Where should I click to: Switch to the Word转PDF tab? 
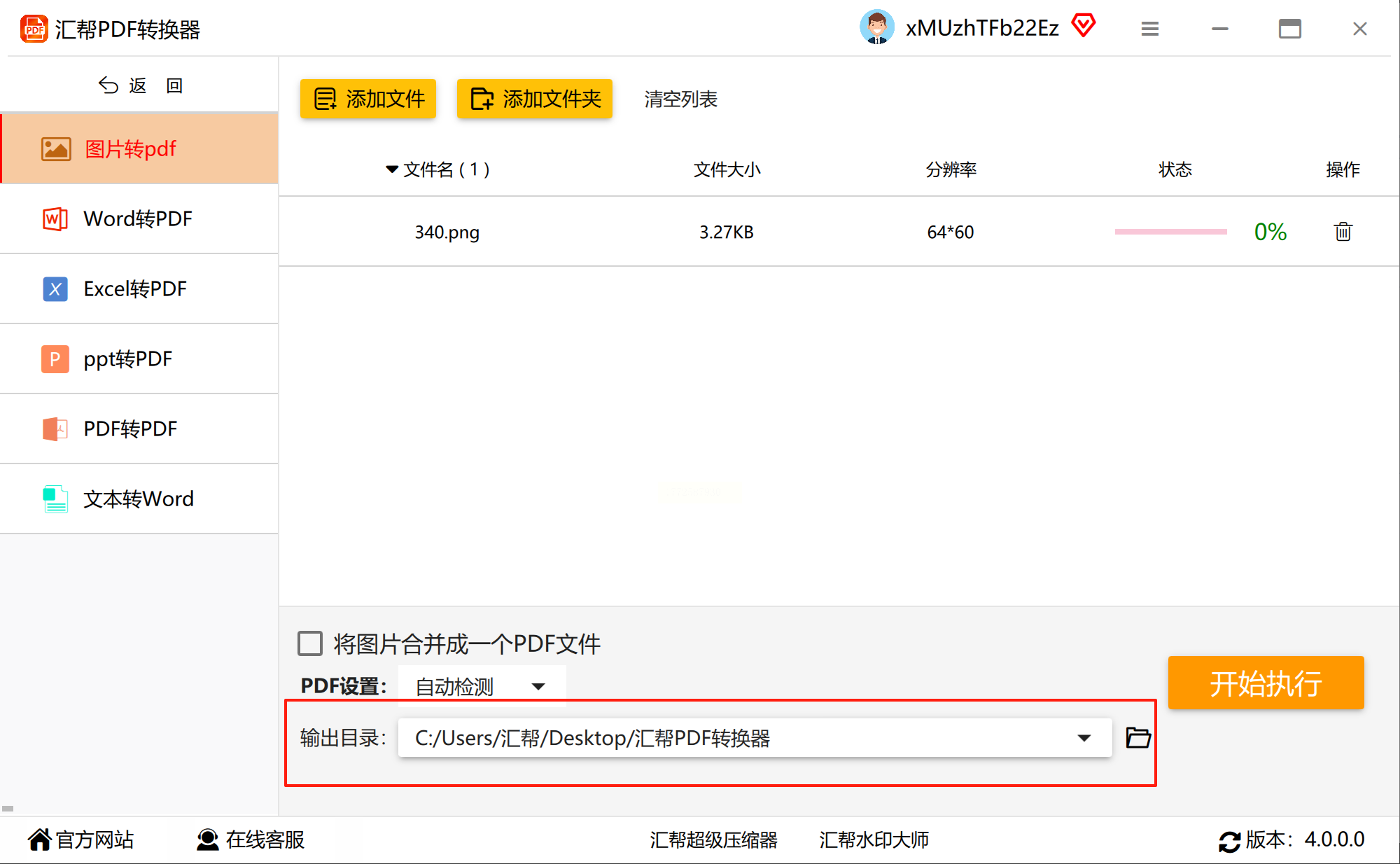[139, 219]
